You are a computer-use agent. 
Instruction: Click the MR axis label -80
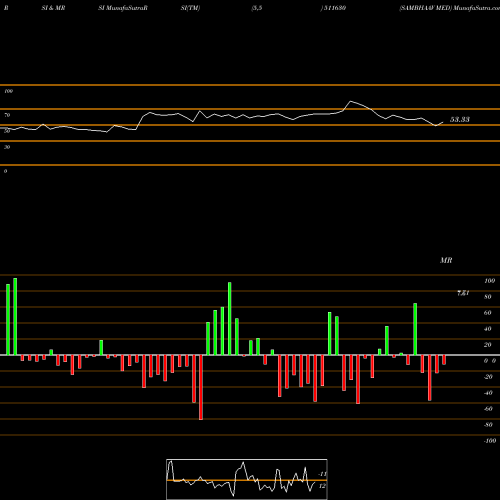coord(488,425)
